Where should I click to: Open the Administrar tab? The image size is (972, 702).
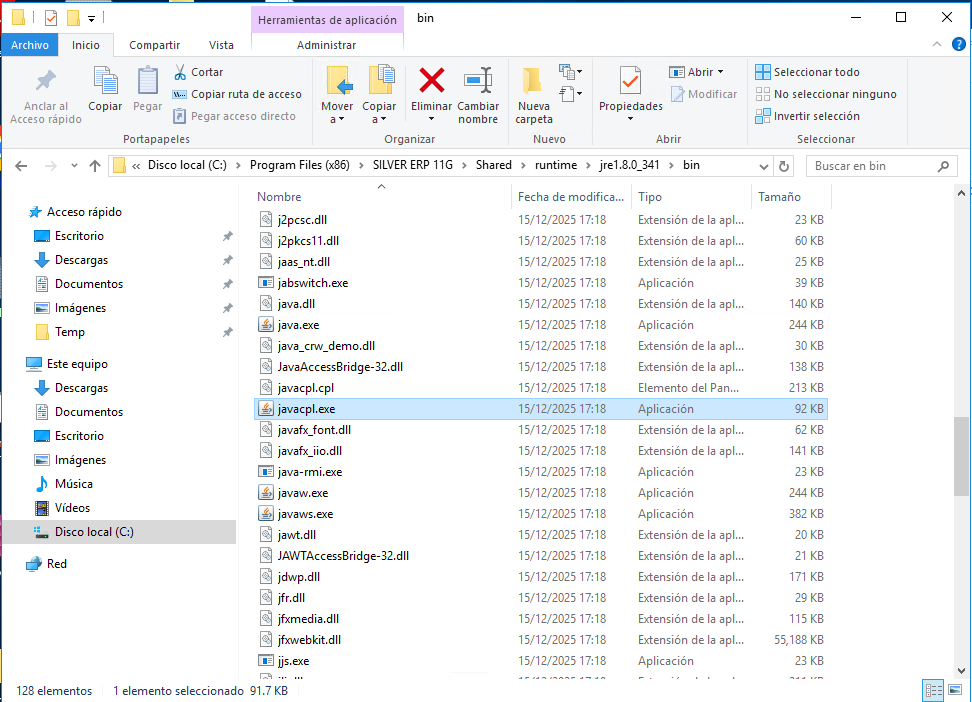pos(327,45)
